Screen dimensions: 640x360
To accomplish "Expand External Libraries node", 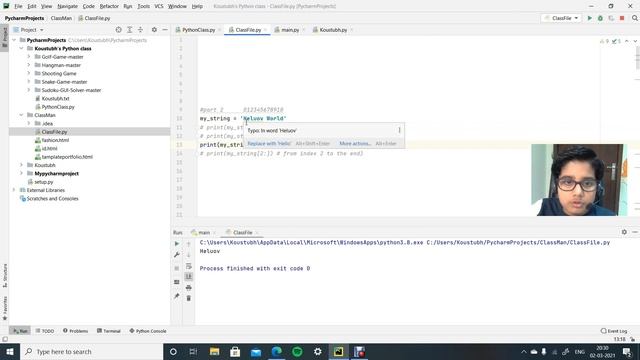I will pos(14,190).
